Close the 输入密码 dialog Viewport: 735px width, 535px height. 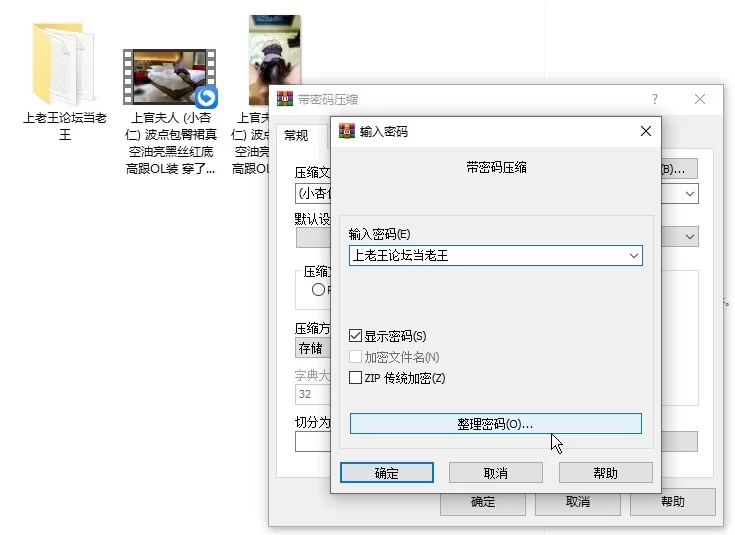point(646,131)
